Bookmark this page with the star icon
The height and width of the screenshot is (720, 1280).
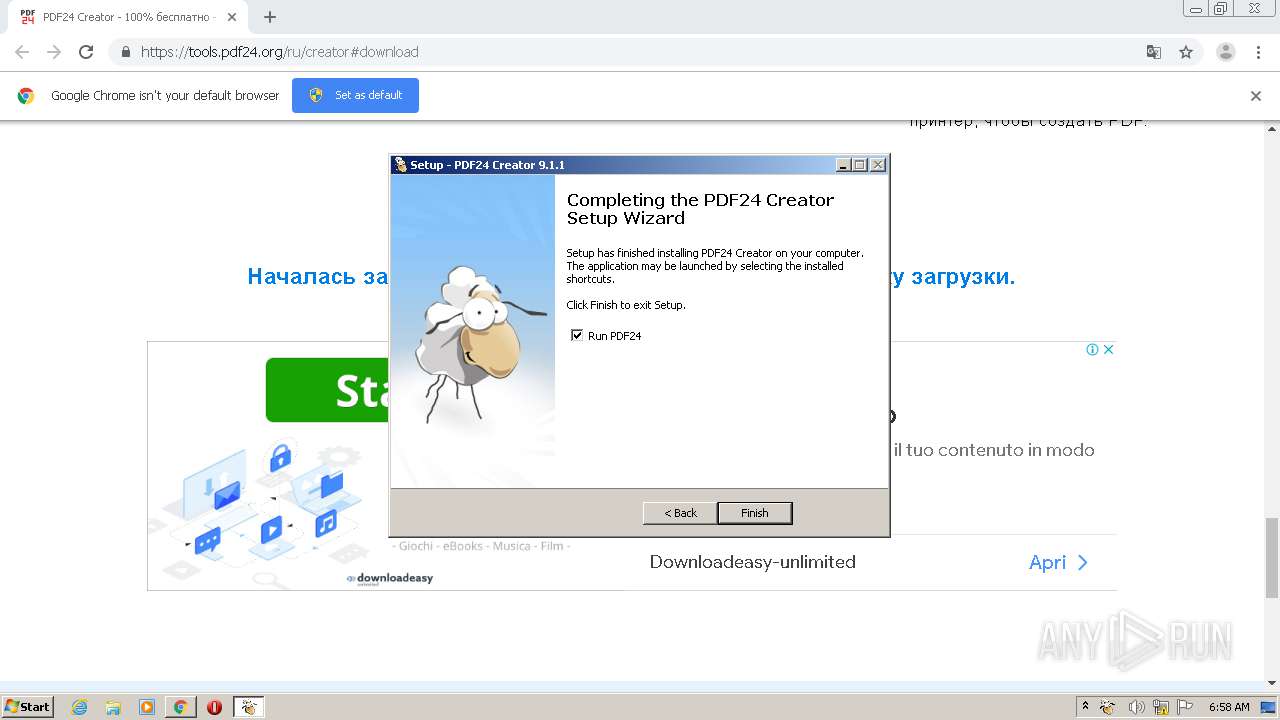pos(1186,52)
